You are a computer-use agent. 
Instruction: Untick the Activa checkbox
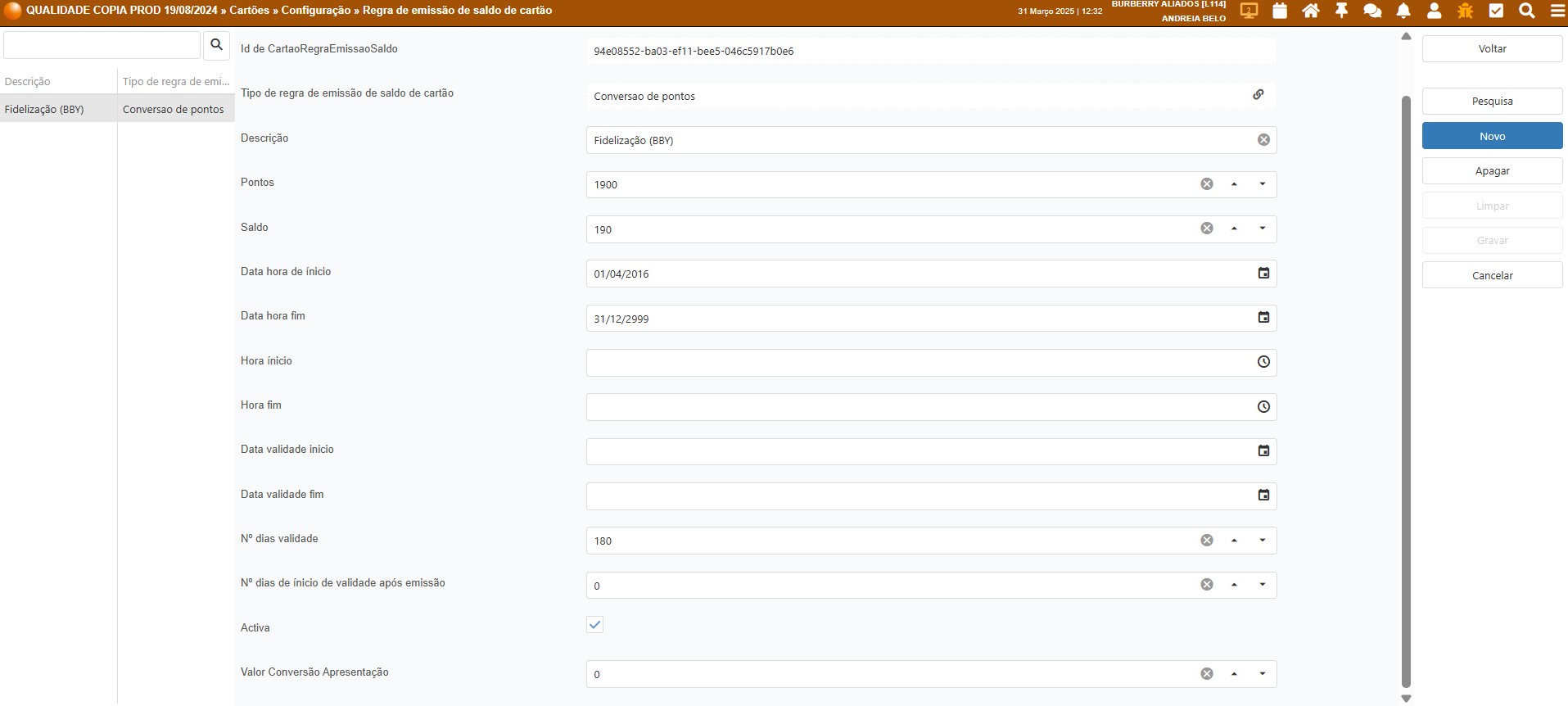(x=595, y=625)
